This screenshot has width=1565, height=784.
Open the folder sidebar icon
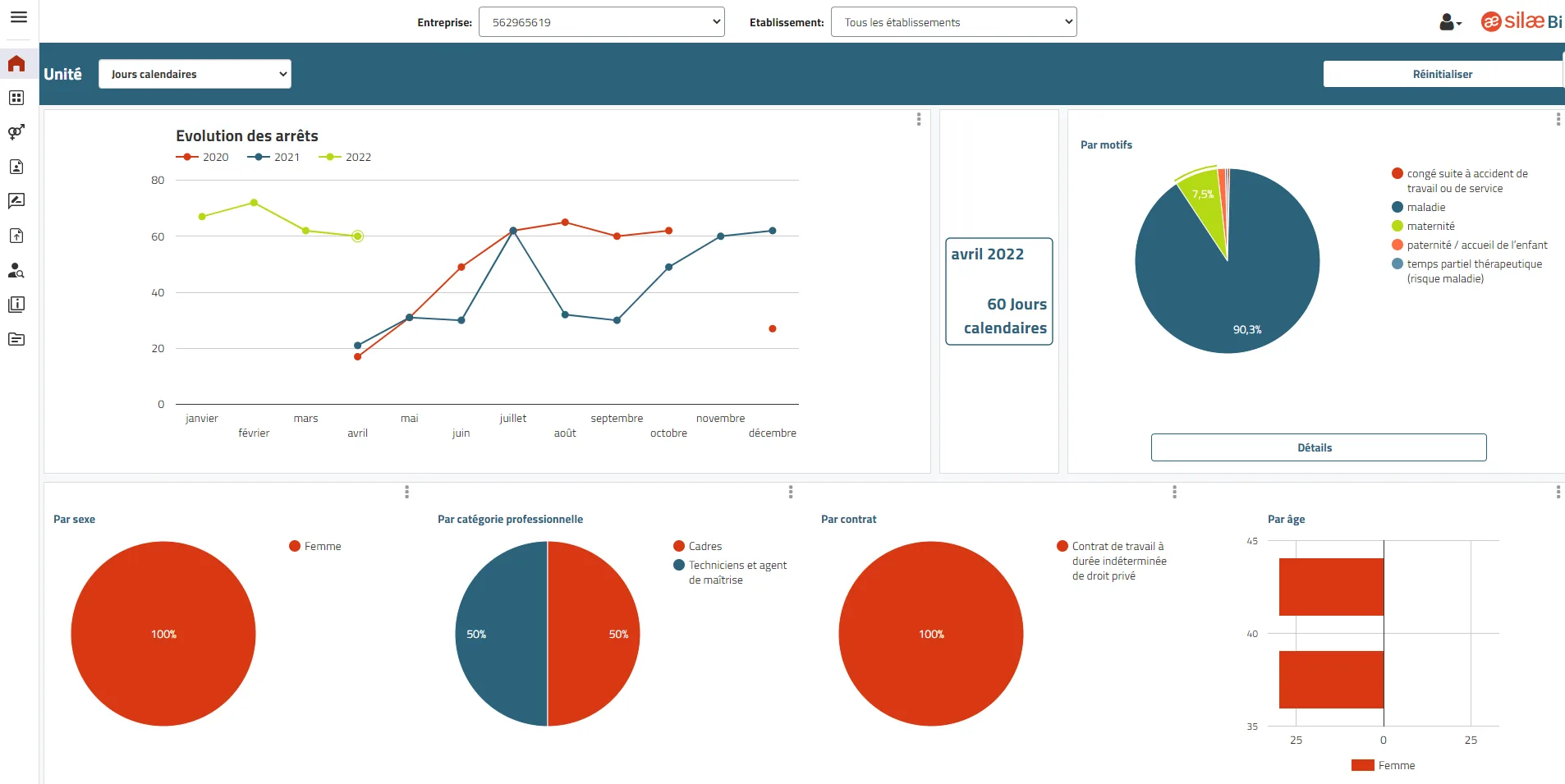[x=16, y=339]
